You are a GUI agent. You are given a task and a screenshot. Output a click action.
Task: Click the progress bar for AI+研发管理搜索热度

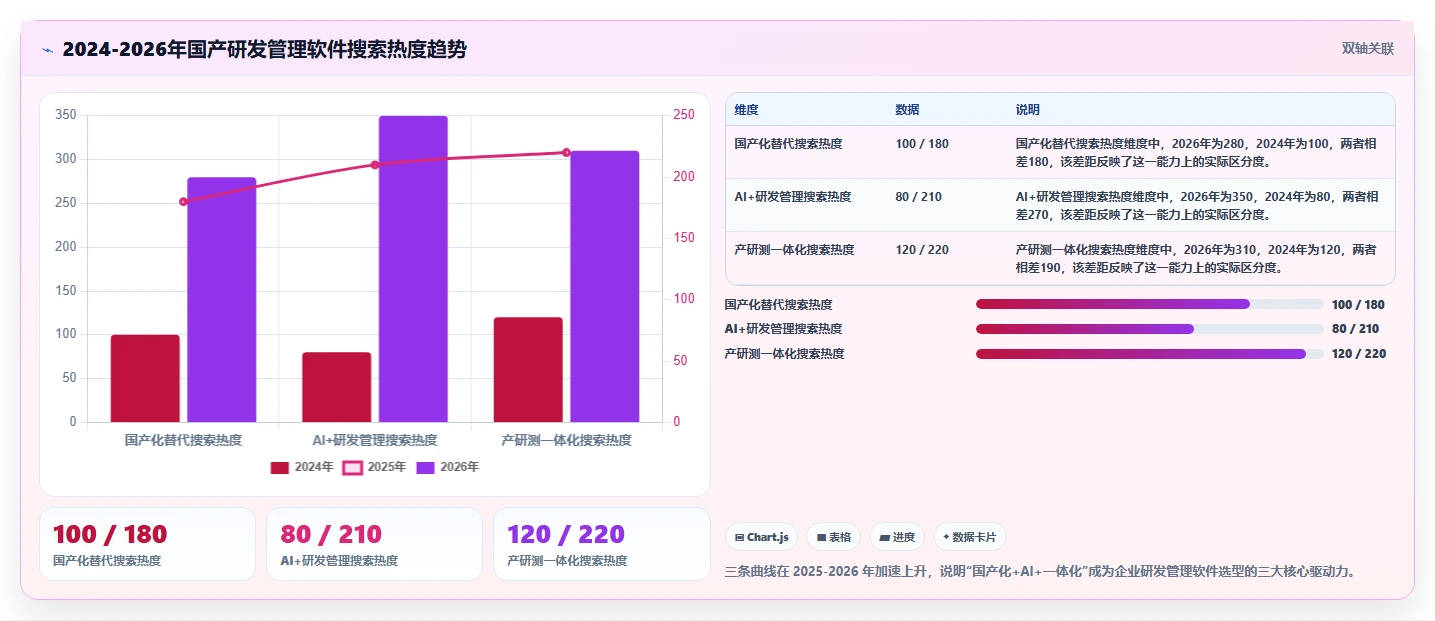pyautogui.click(x=1150, y=329)
